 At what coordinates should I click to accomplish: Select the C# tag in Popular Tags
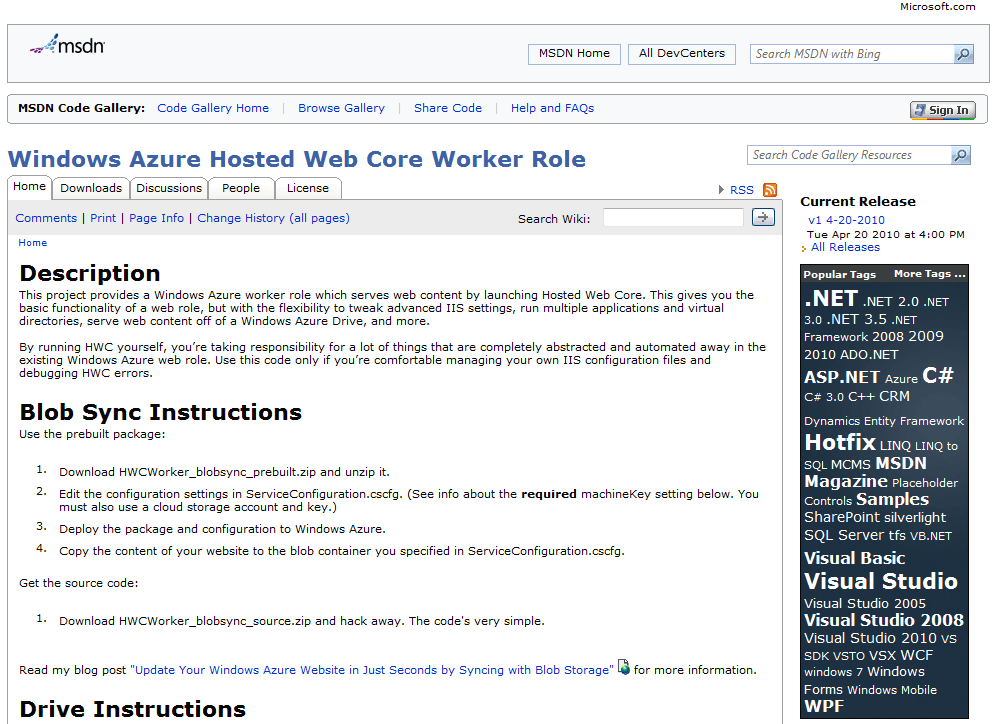point(938,375)
